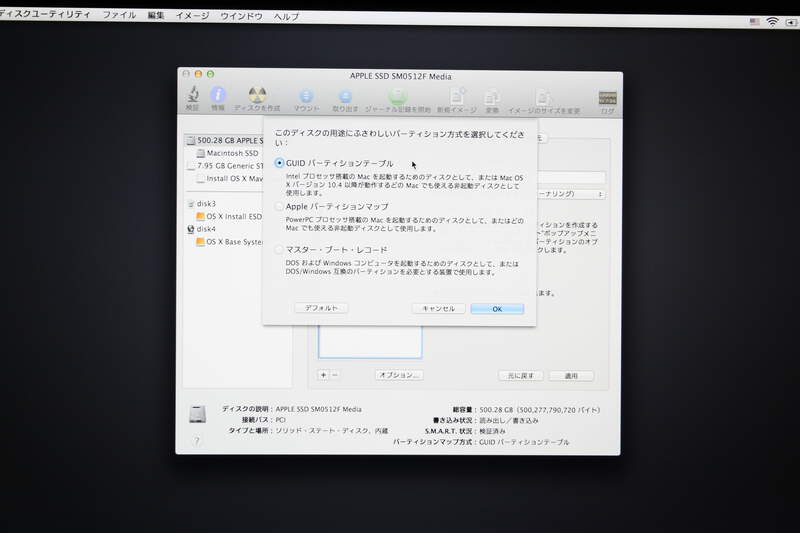Click the 取り出す (Eject) toolbar icon
The width and height of the screenshot is (800, 533).
tap(345, 97)
